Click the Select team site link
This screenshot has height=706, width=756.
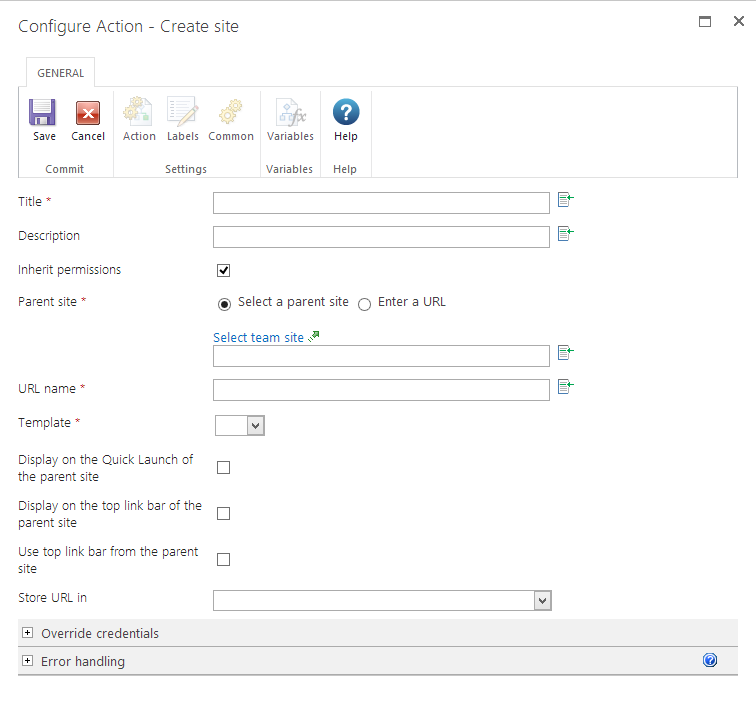258,337
